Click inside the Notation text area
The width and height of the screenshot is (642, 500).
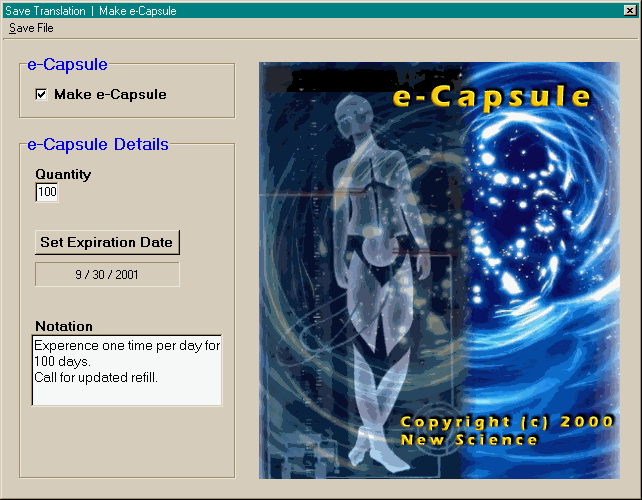pos(126,385)
